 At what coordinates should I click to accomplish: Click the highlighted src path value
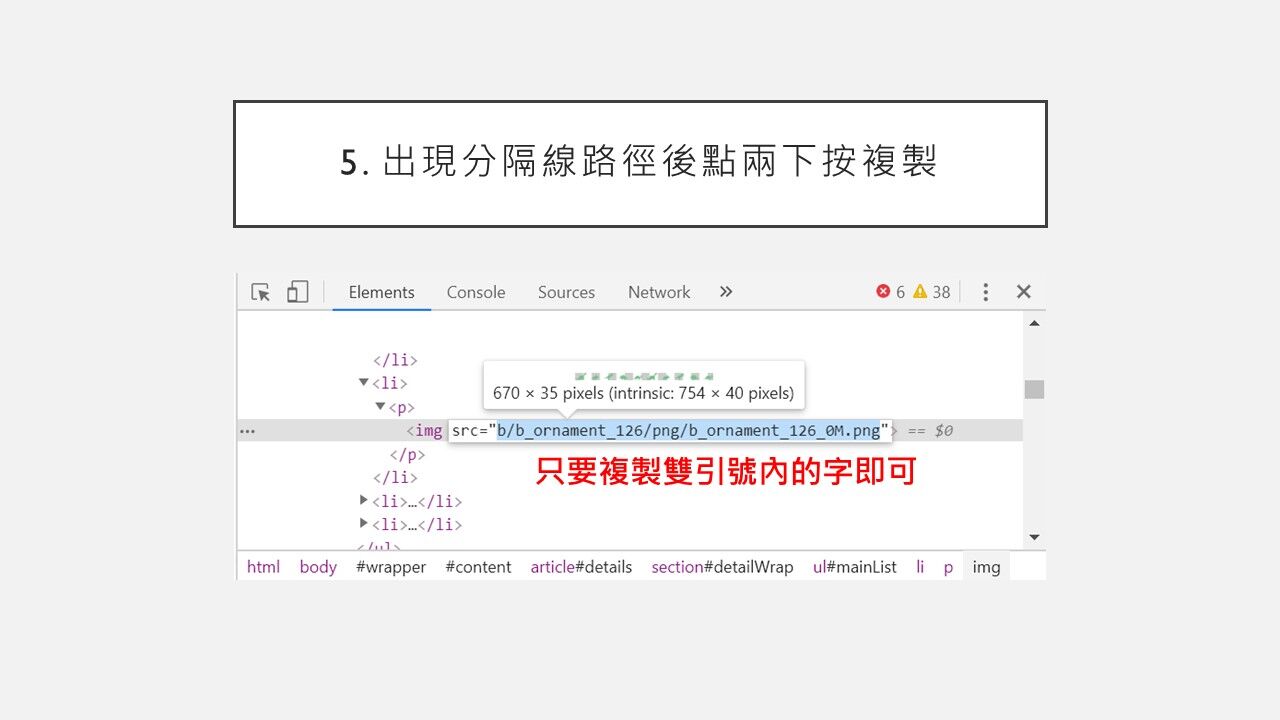pyautogui.click(x=689, y=430)
